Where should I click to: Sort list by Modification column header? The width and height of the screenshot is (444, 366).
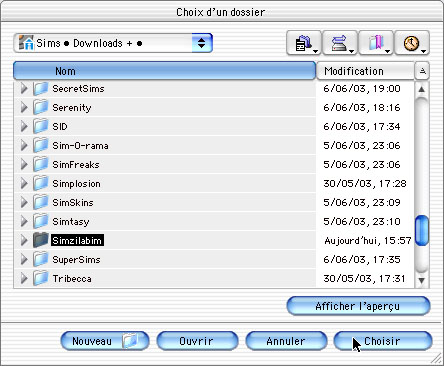[365, 71]
